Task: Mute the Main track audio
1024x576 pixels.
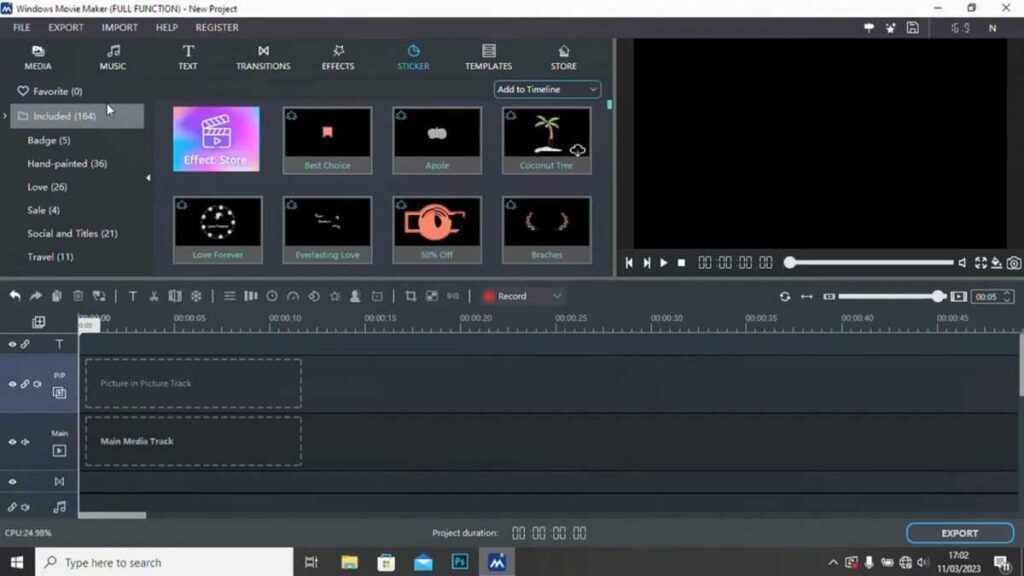Action: 25,442
